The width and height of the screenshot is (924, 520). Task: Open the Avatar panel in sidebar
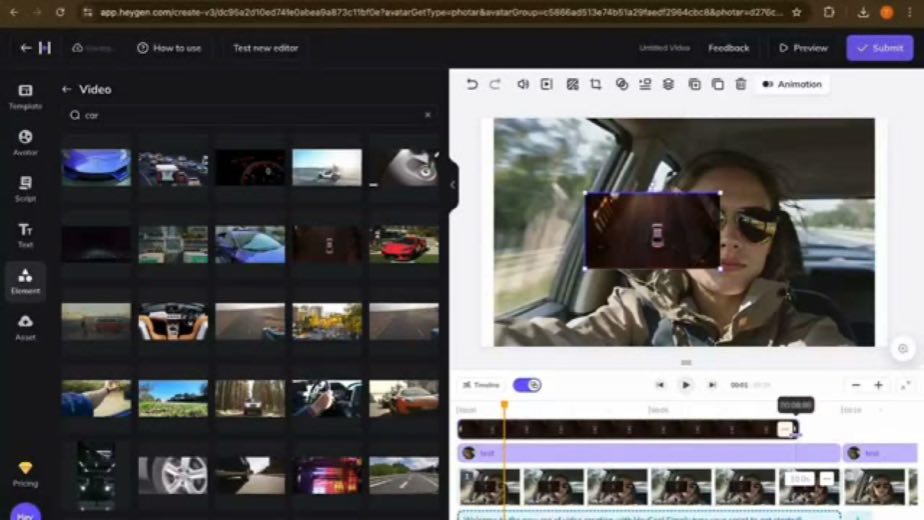click(25, 143)
